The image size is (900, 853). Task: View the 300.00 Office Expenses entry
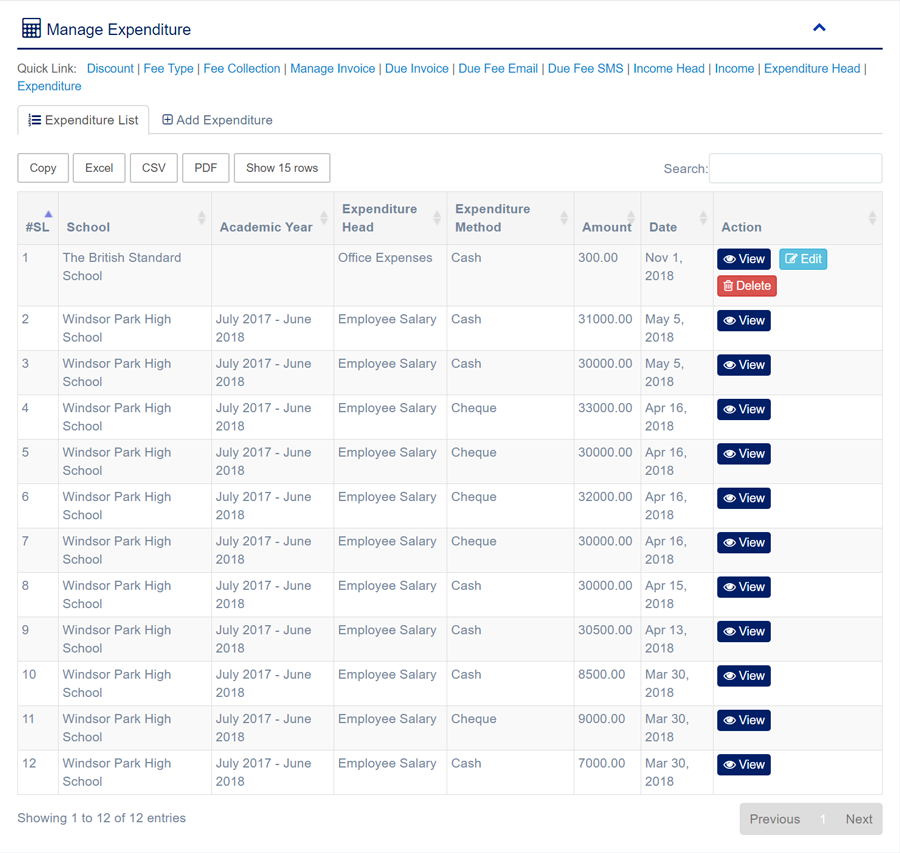744,259
